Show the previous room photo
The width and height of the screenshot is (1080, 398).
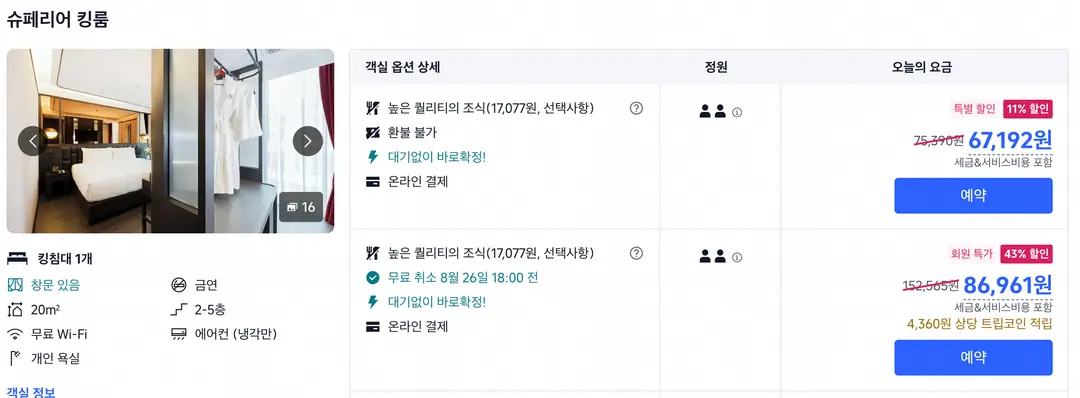click(32, 141)
